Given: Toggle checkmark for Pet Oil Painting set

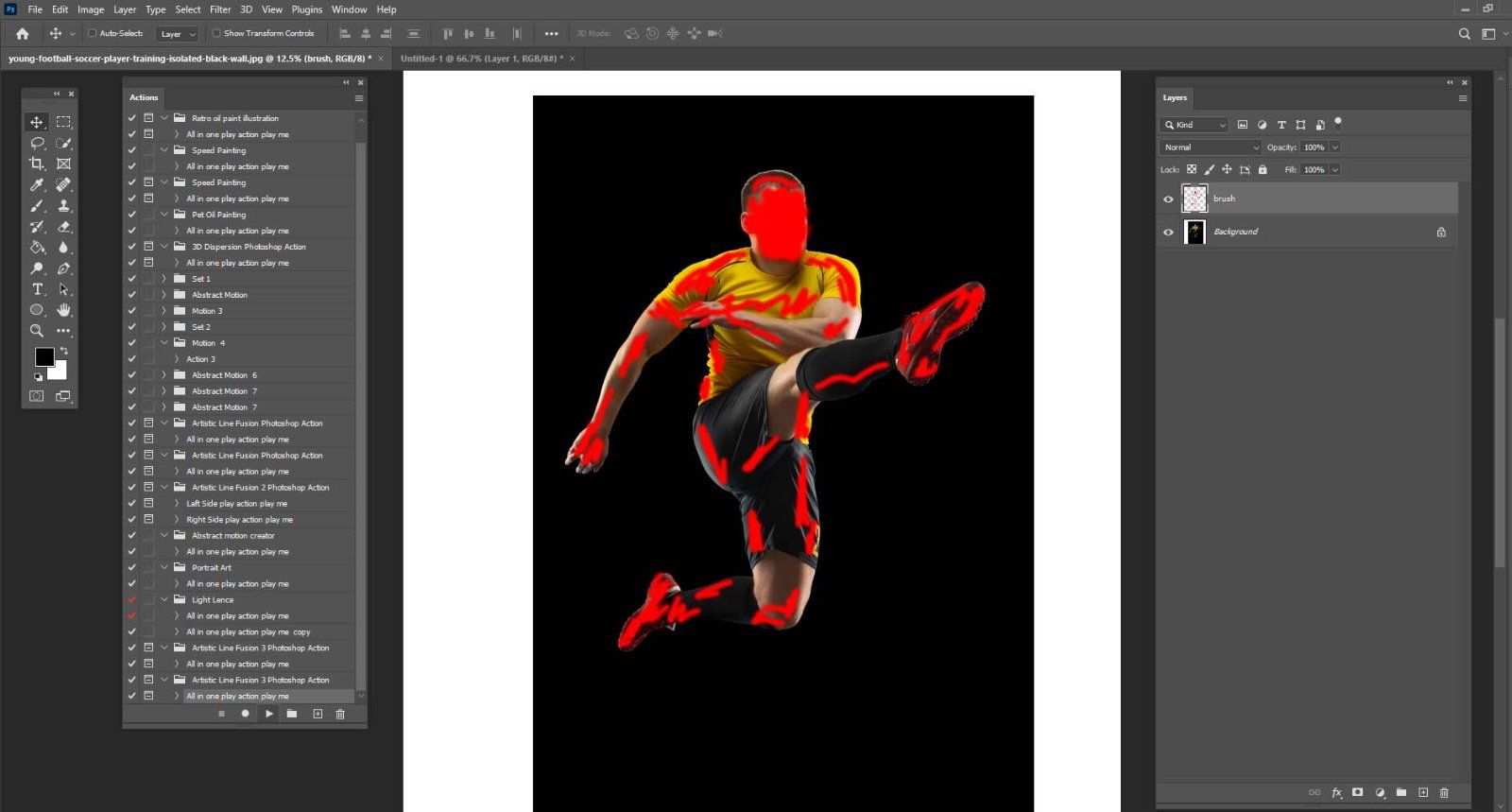Looking at the screenshot, I should 132,215.
